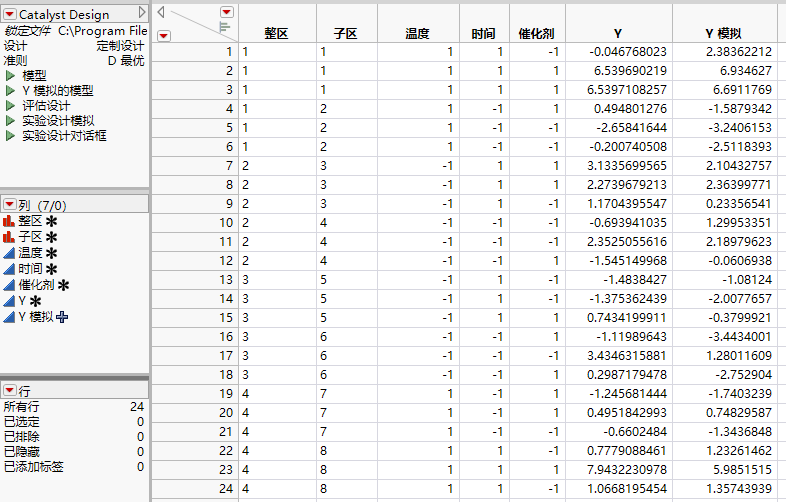786x502 pixels.
Task: Select Y 模拟 in the columns list
Action: pos(36,317)
